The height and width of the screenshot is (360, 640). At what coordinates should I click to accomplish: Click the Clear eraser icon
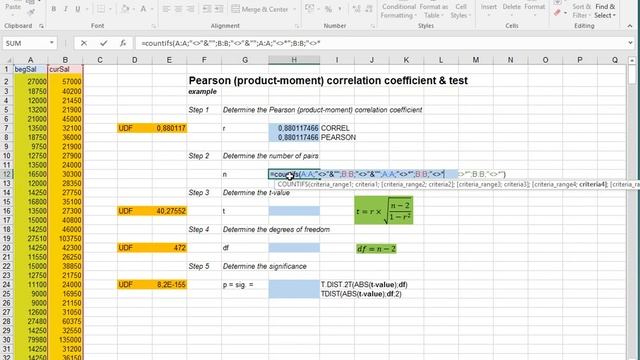click(558, 13)
